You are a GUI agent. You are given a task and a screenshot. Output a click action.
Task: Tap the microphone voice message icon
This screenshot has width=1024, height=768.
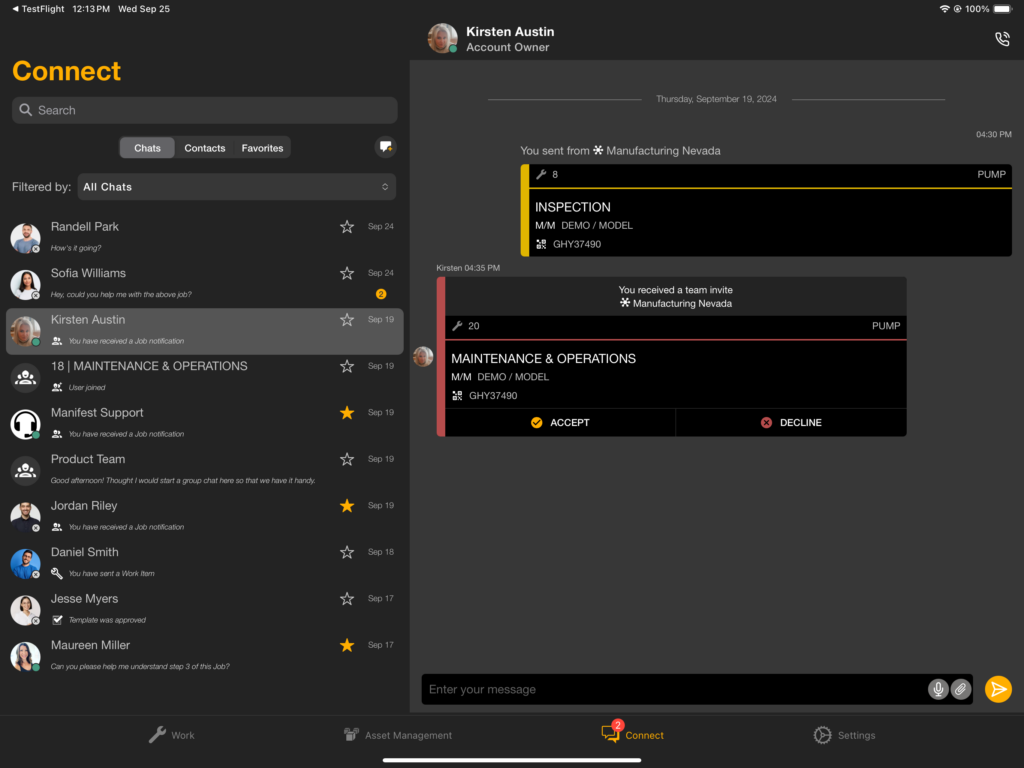point(938,689)
